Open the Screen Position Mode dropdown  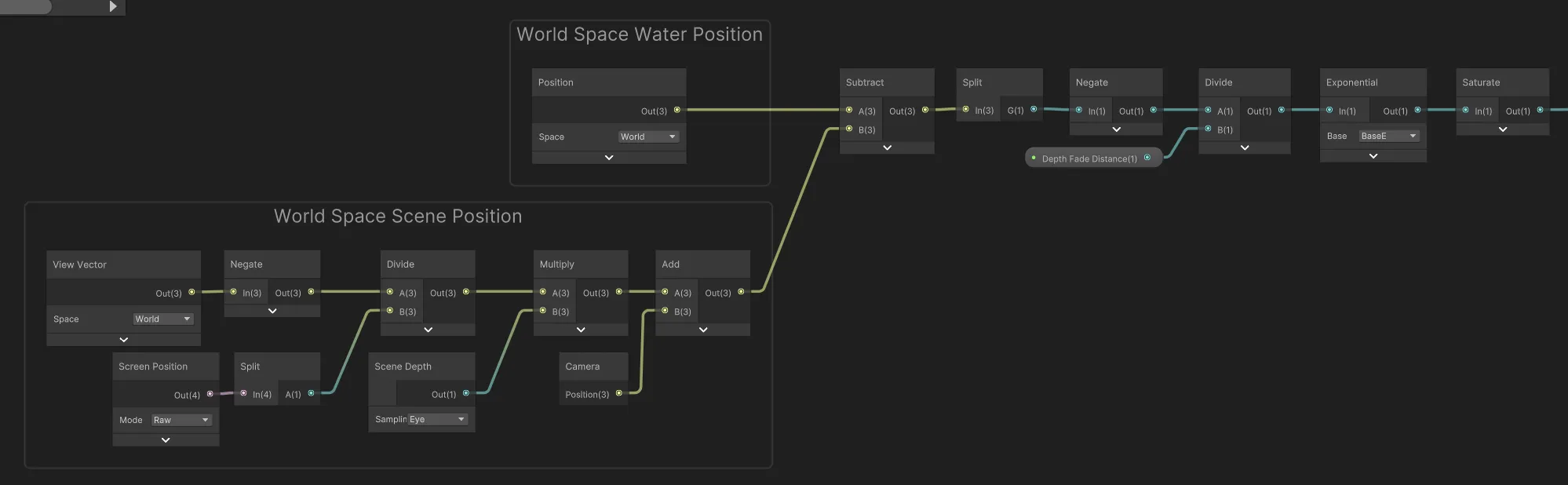pos(181,420)
